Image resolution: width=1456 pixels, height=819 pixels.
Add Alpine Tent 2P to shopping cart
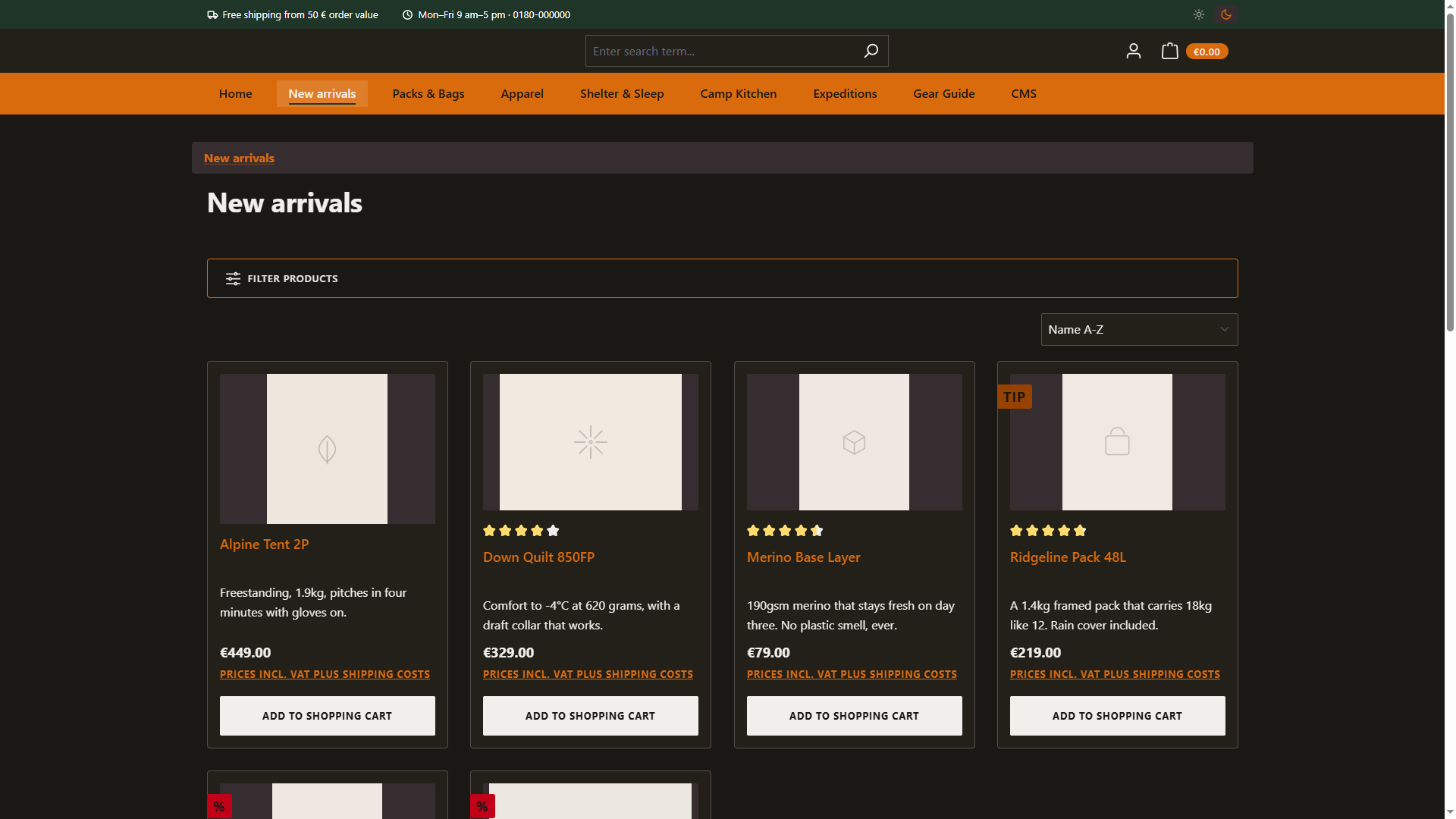[327, 716]
